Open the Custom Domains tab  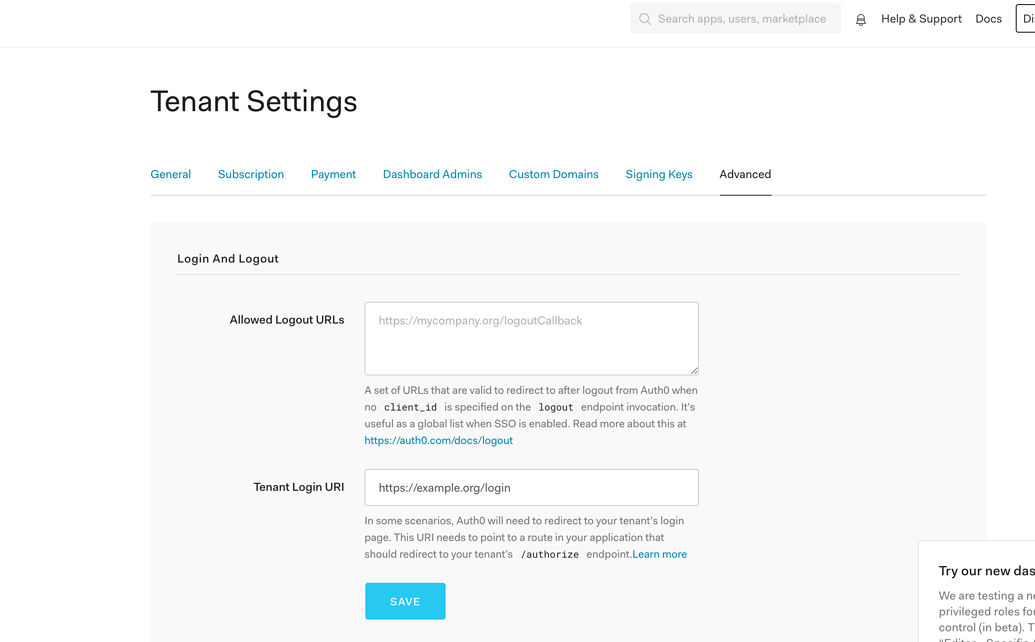click(x=553, y=174)
